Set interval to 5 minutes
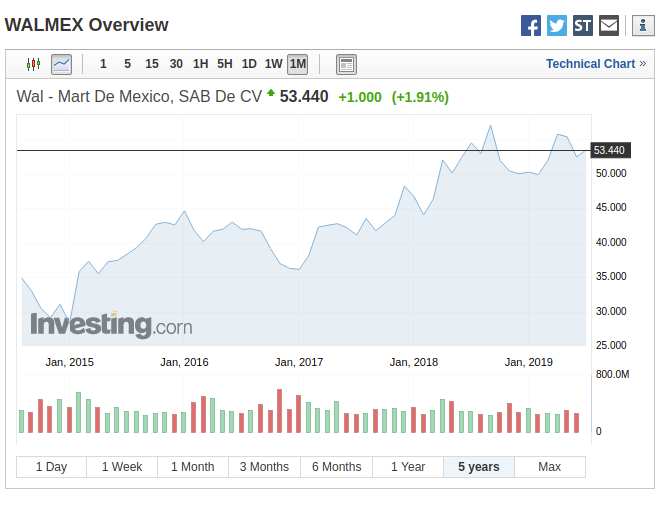This screenshot has height=505, width=660. (128, 64)
